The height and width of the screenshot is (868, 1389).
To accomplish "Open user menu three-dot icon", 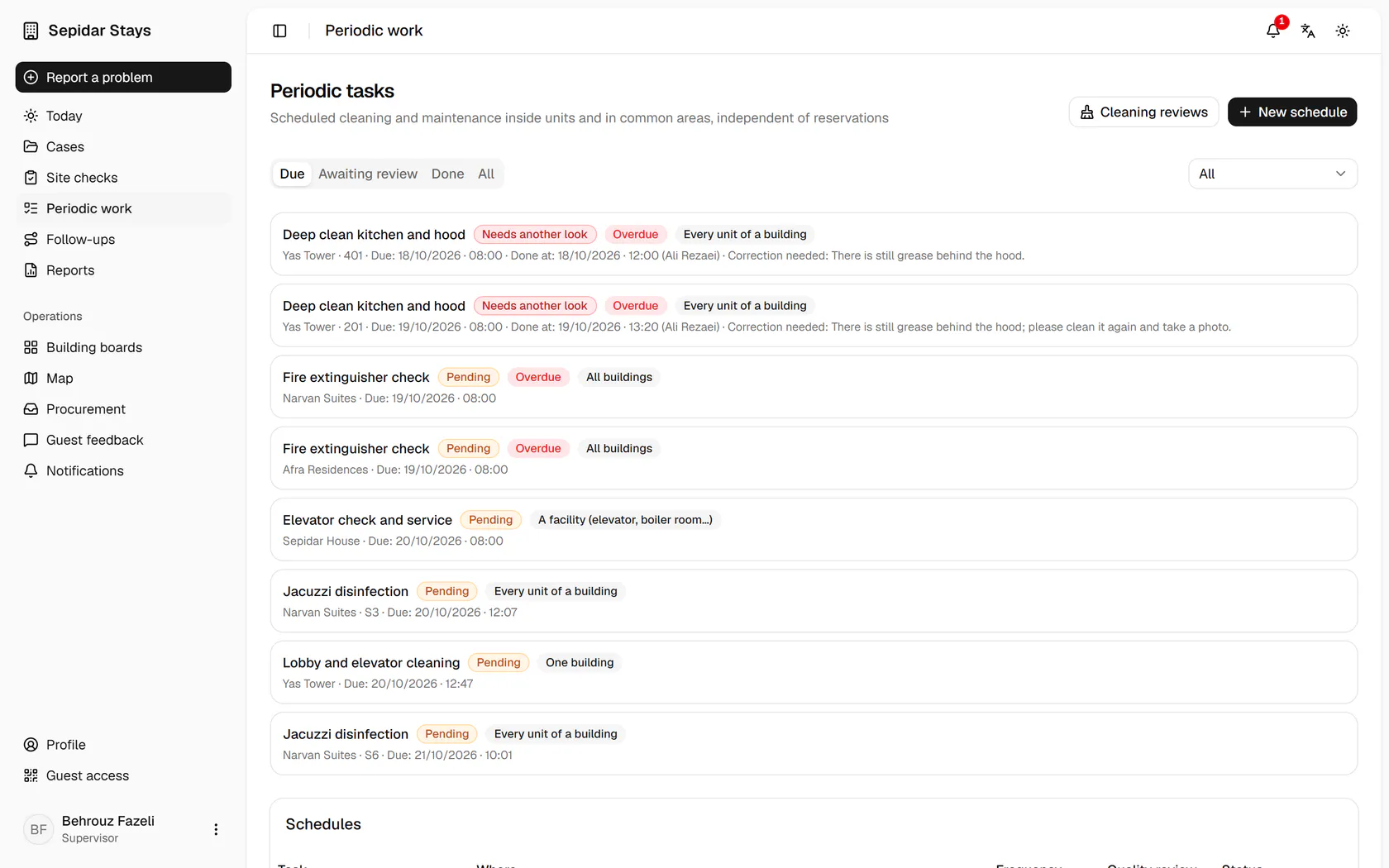I will point(216,829).
